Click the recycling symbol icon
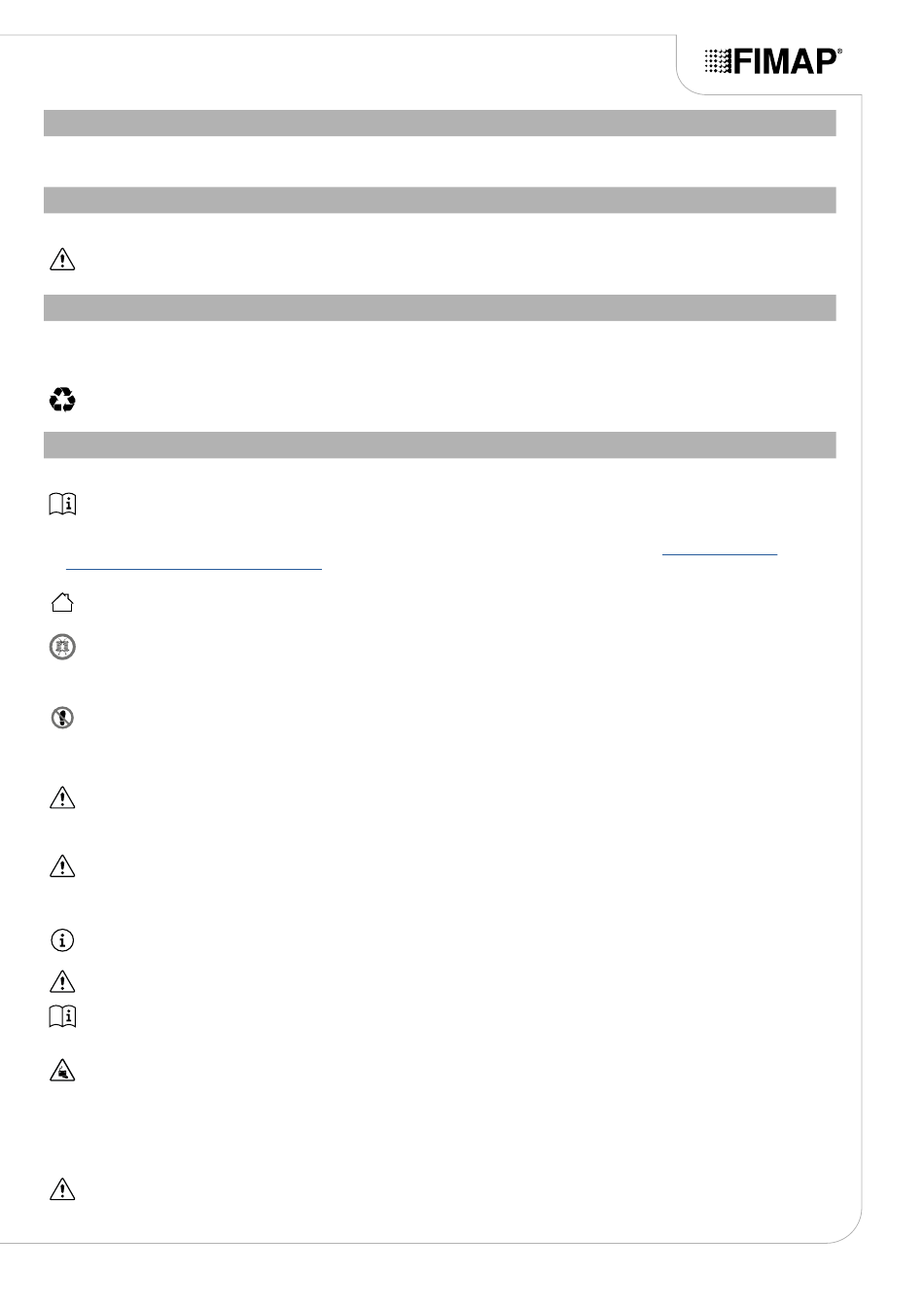This screenshot has height=1307, width=924. 62,400
